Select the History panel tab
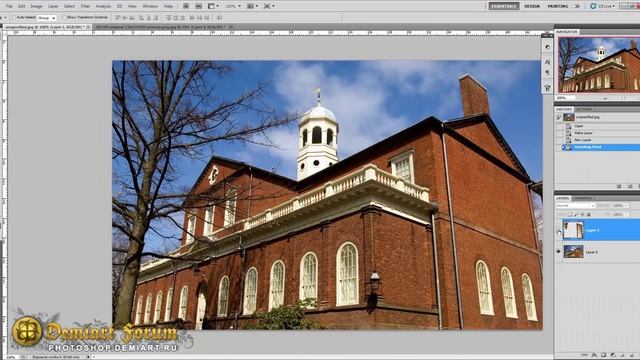The width and height of the screenshot is (640, 360). coord(564,109)
